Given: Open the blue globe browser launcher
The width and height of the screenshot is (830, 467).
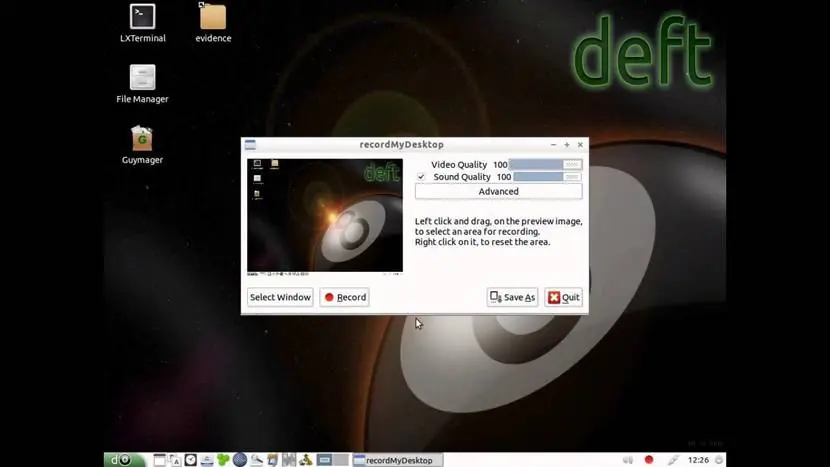Looking at the screenshot, I should pyautogui.click(x=240, y=460).
